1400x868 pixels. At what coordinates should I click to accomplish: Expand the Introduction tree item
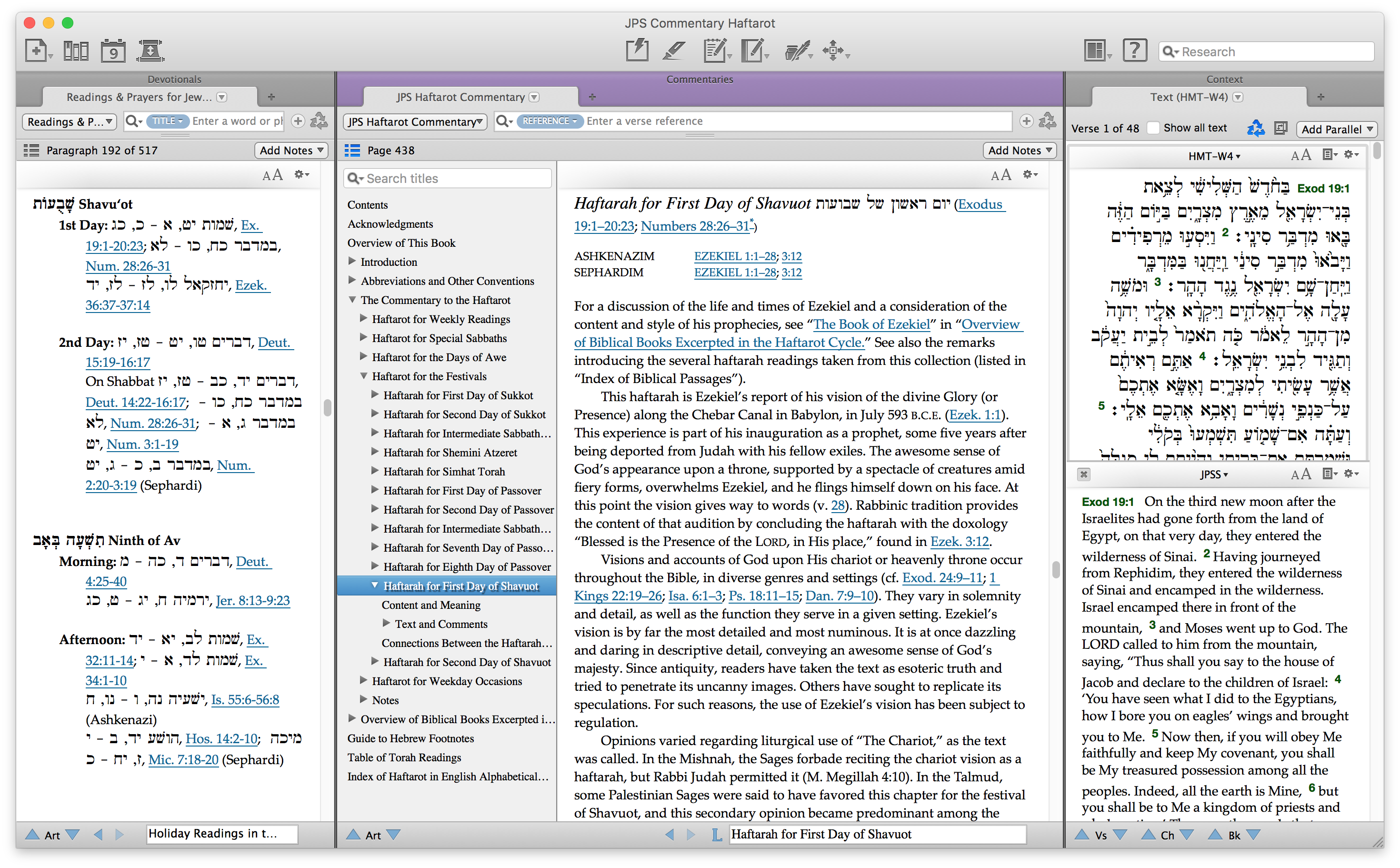click(x=352, y=261)
